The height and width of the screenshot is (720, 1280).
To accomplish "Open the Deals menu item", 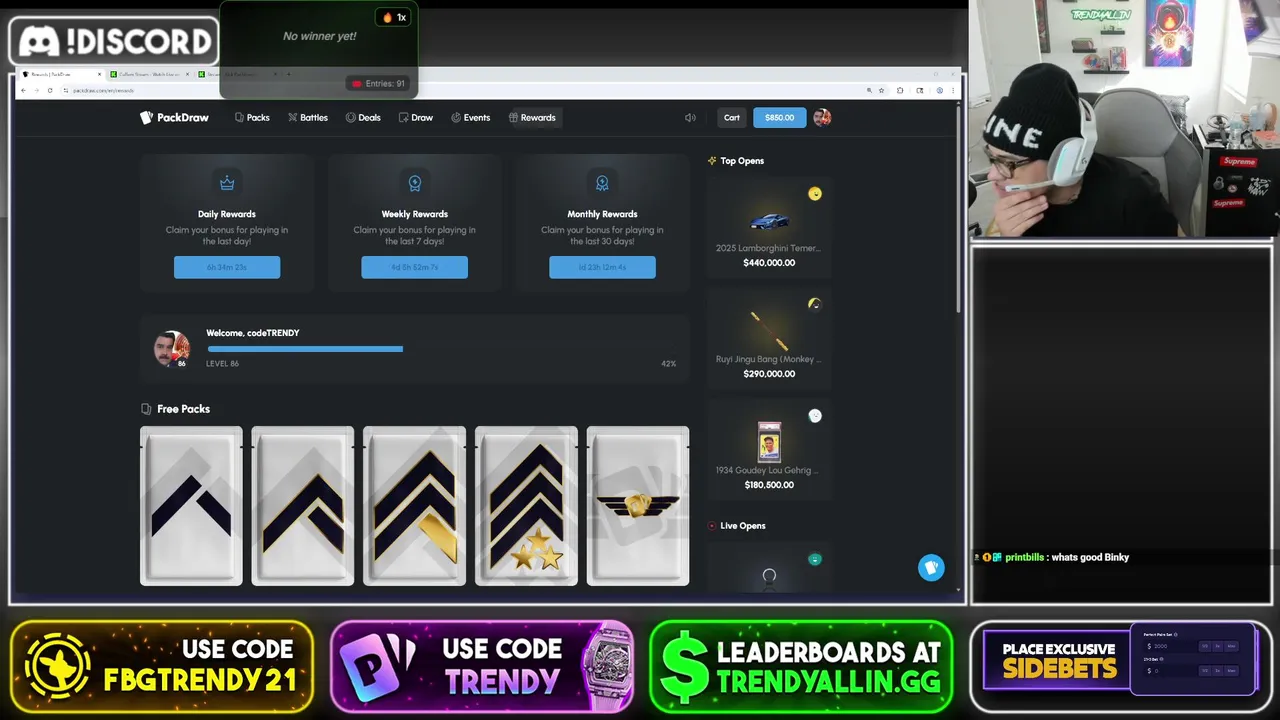I will point(363,117).
